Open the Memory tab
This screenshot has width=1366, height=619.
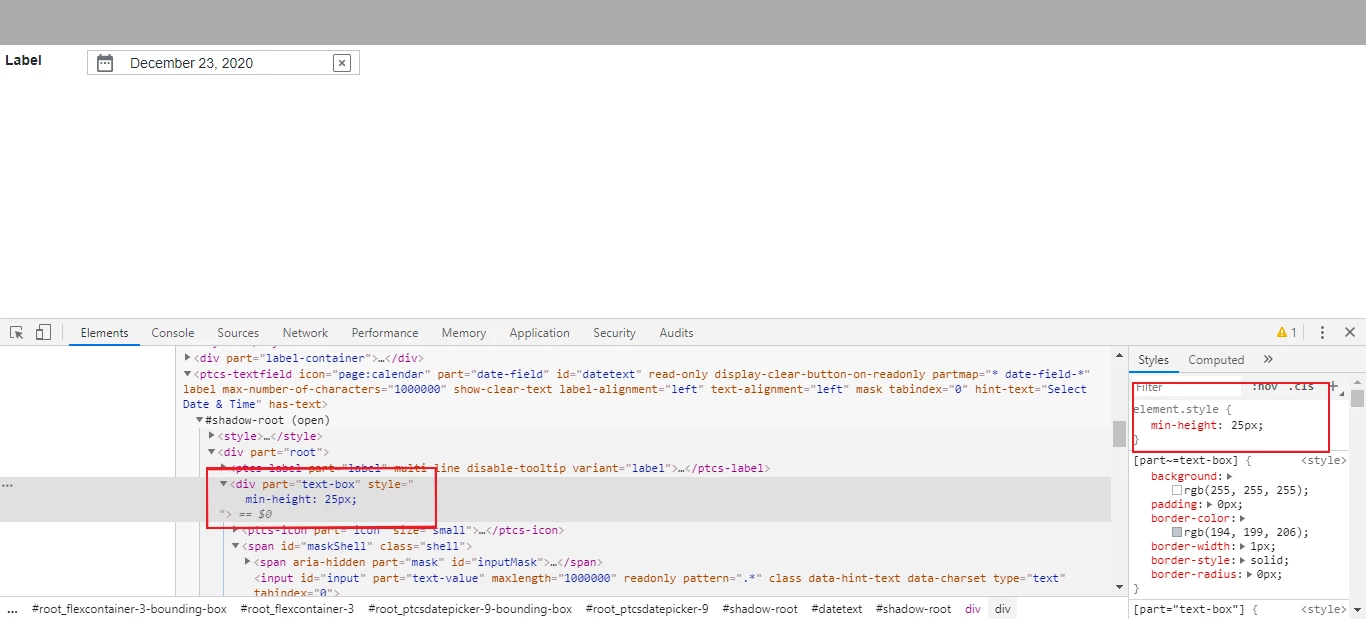point(464,333)
